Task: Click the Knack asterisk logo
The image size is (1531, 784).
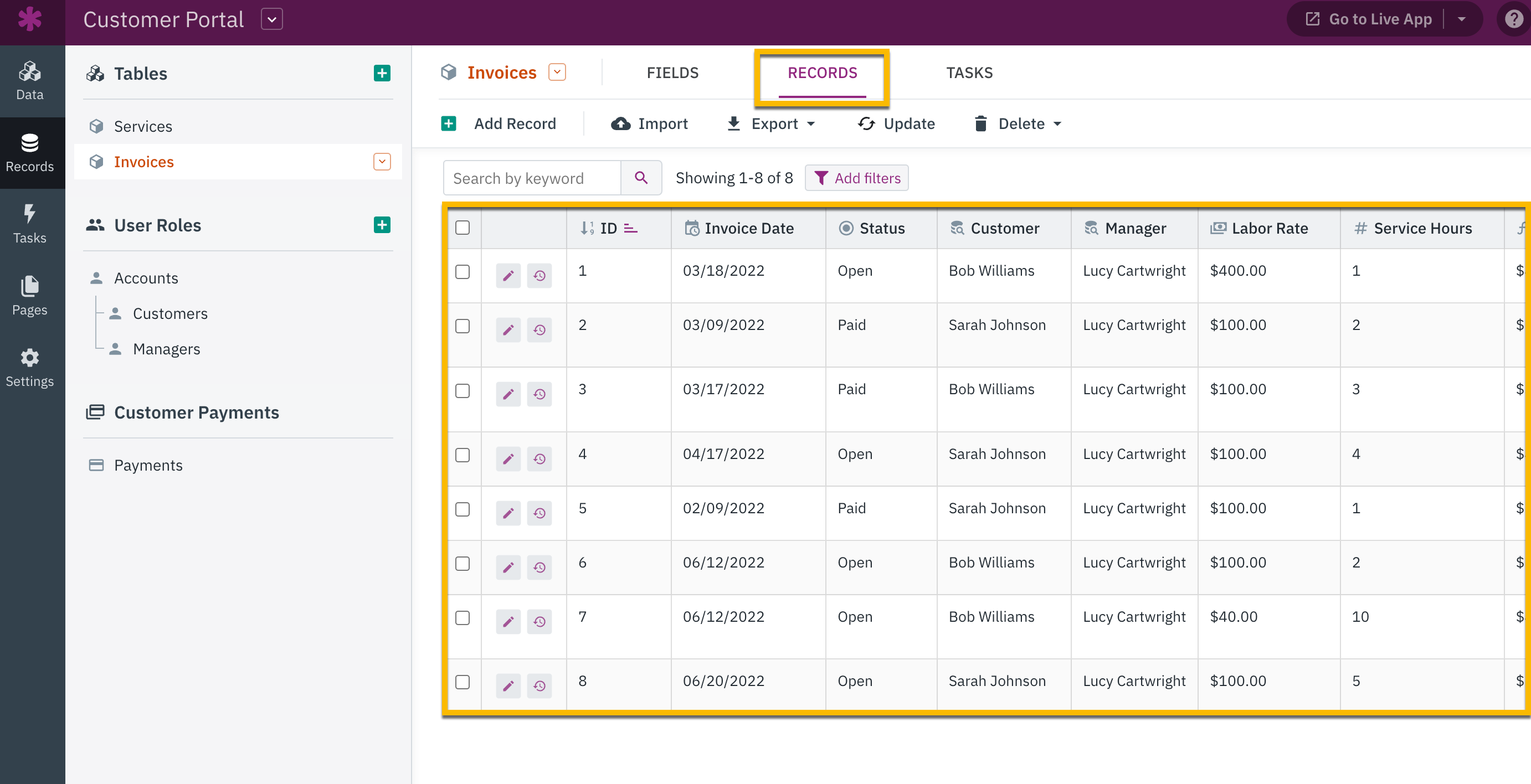Action: coord(30,19)
